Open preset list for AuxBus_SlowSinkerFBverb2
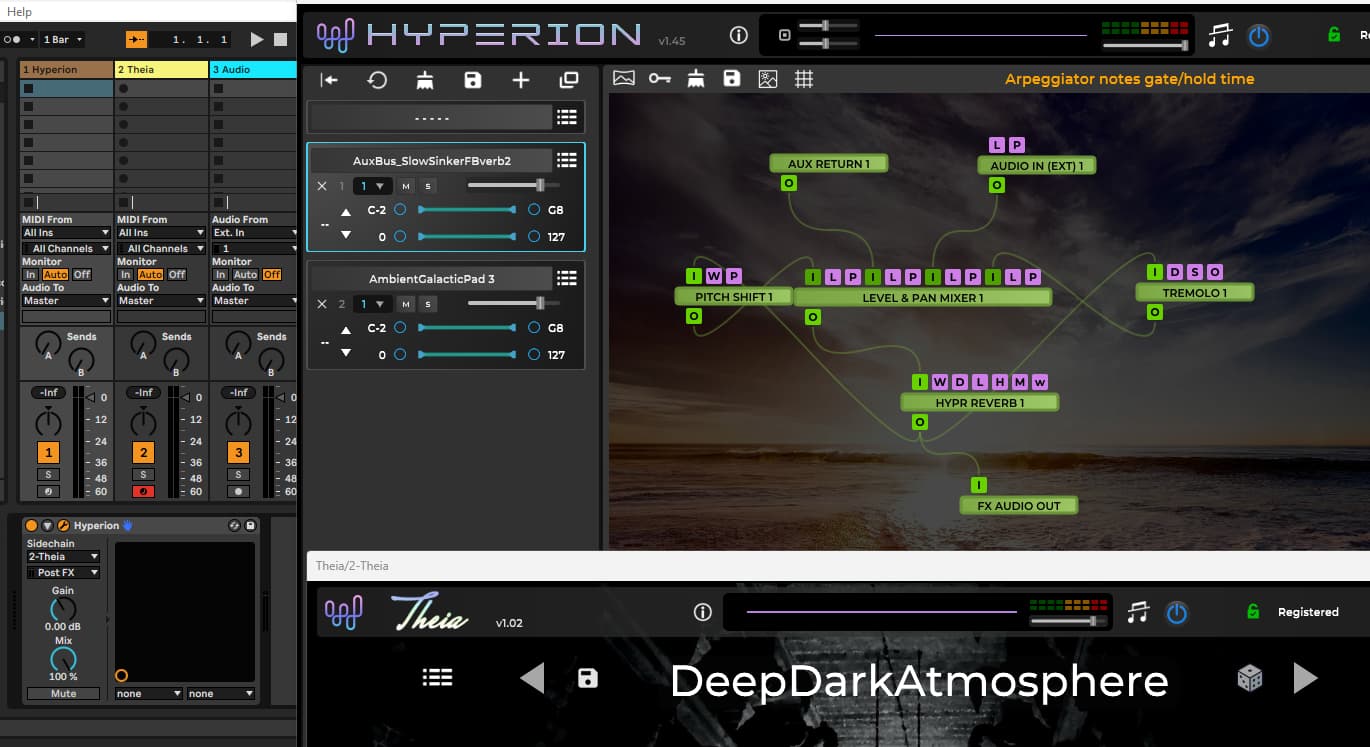The width and height of the screenshot is (1370, 747). 567,160
